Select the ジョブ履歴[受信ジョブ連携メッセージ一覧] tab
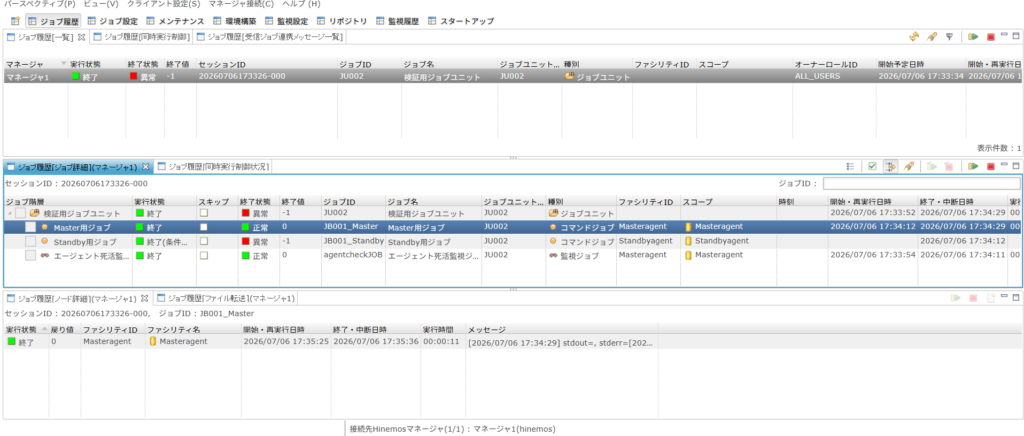Viewport: 1024px width, 436px height. (x=269, y=37)
